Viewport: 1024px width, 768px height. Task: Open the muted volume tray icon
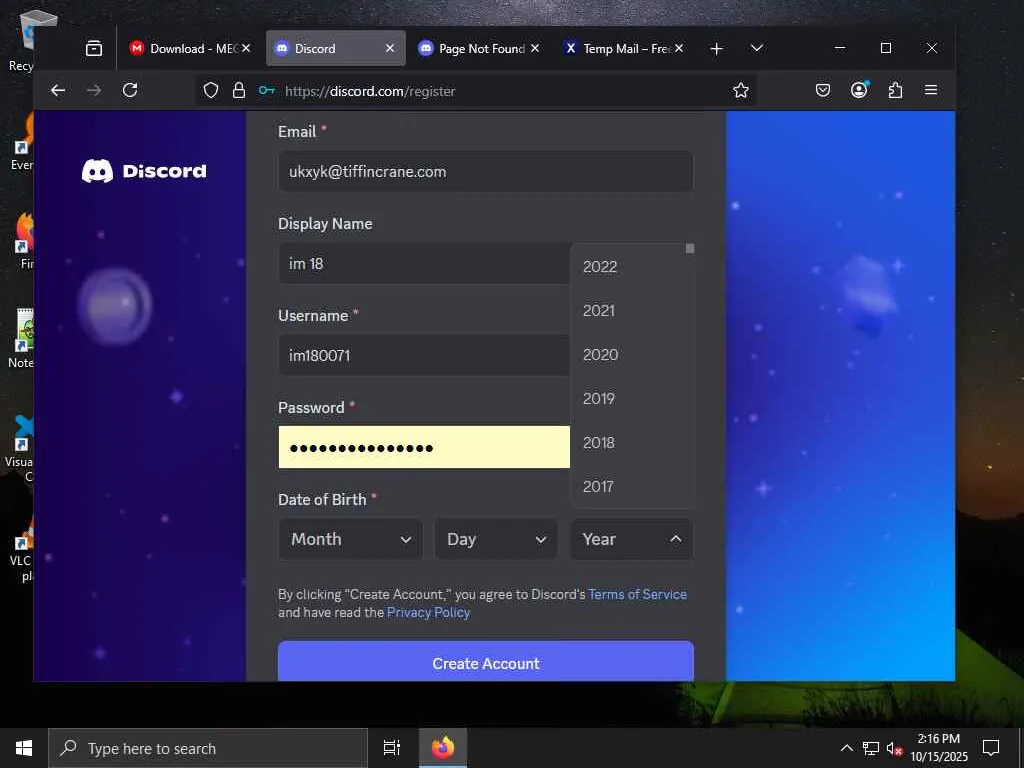(x=894, y=748)
